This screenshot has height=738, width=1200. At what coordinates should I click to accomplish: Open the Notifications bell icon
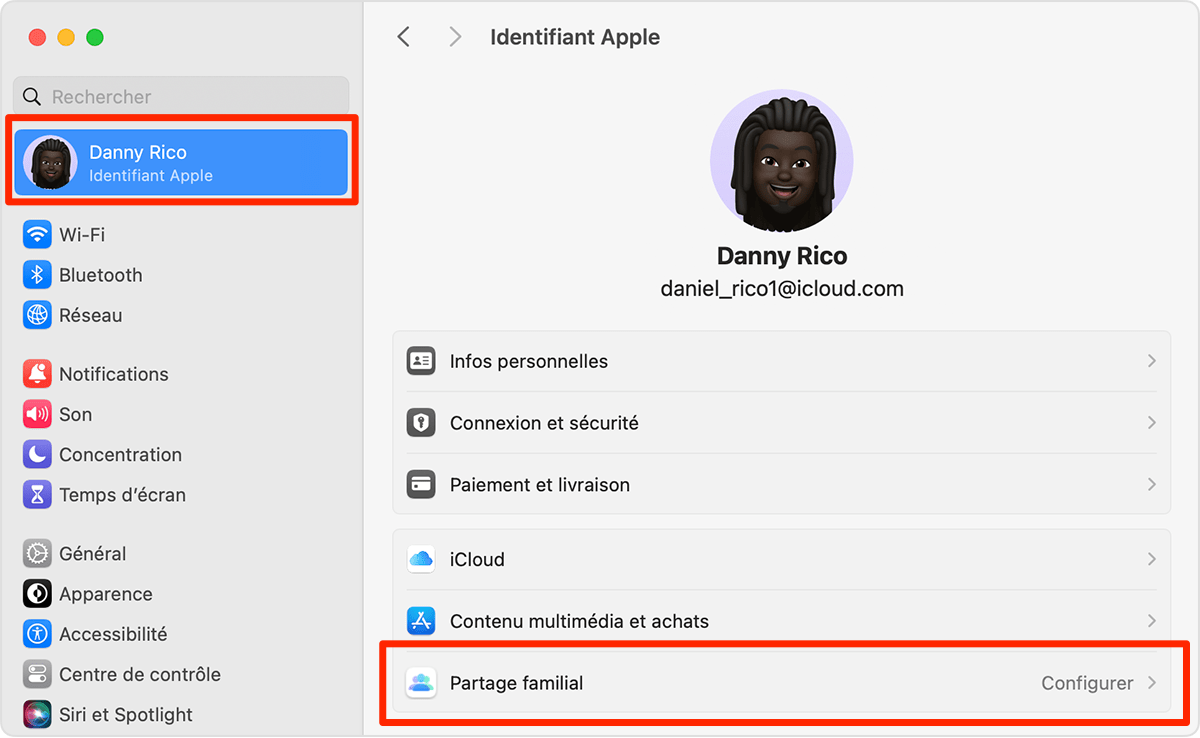[x=37, y=374]
